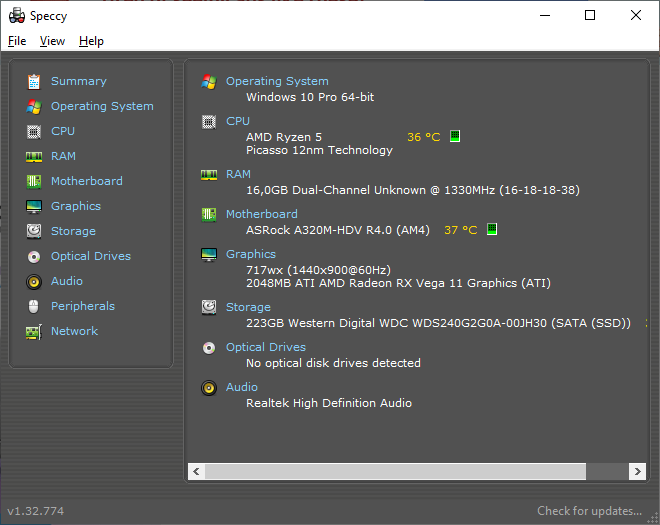Open the RAM section in sidebar
Screen dimensions: 660x525
[63, 156]
